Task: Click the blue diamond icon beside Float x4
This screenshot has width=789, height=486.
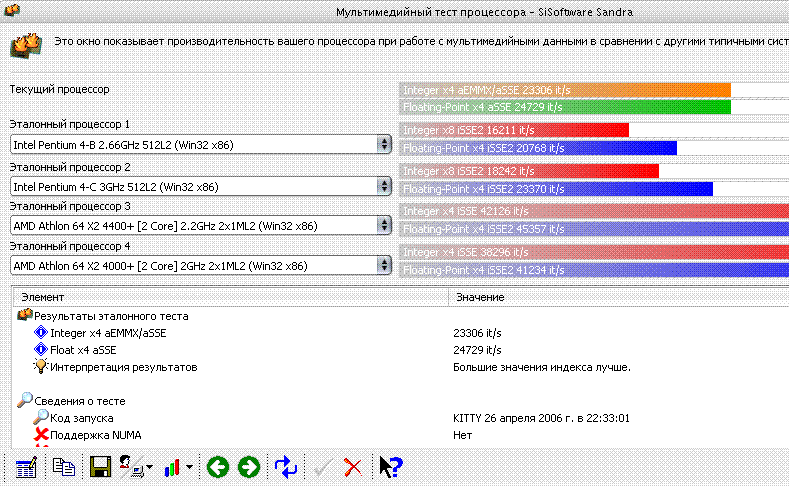Action: coord(41,349)
